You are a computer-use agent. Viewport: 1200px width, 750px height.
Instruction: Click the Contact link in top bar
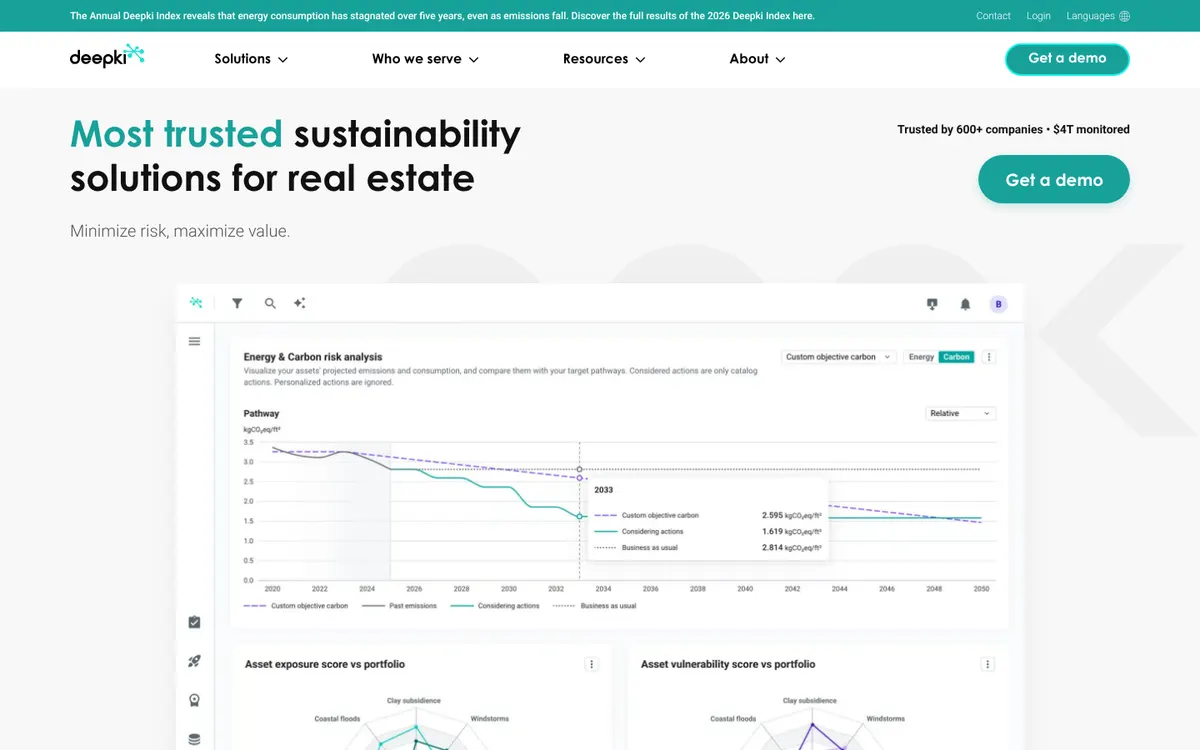[x=993, y=16]
